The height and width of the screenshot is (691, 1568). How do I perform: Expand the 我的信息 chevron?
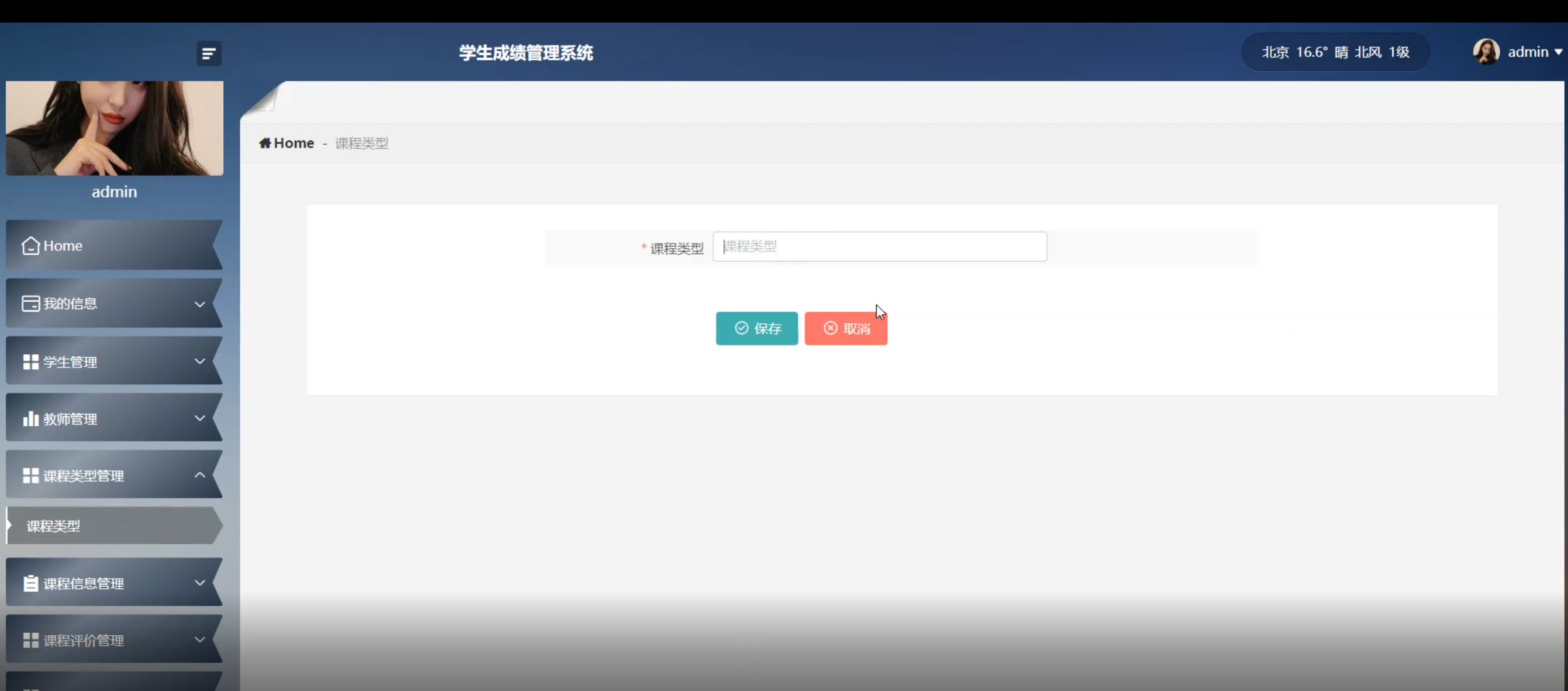click(x=200, y=304)
